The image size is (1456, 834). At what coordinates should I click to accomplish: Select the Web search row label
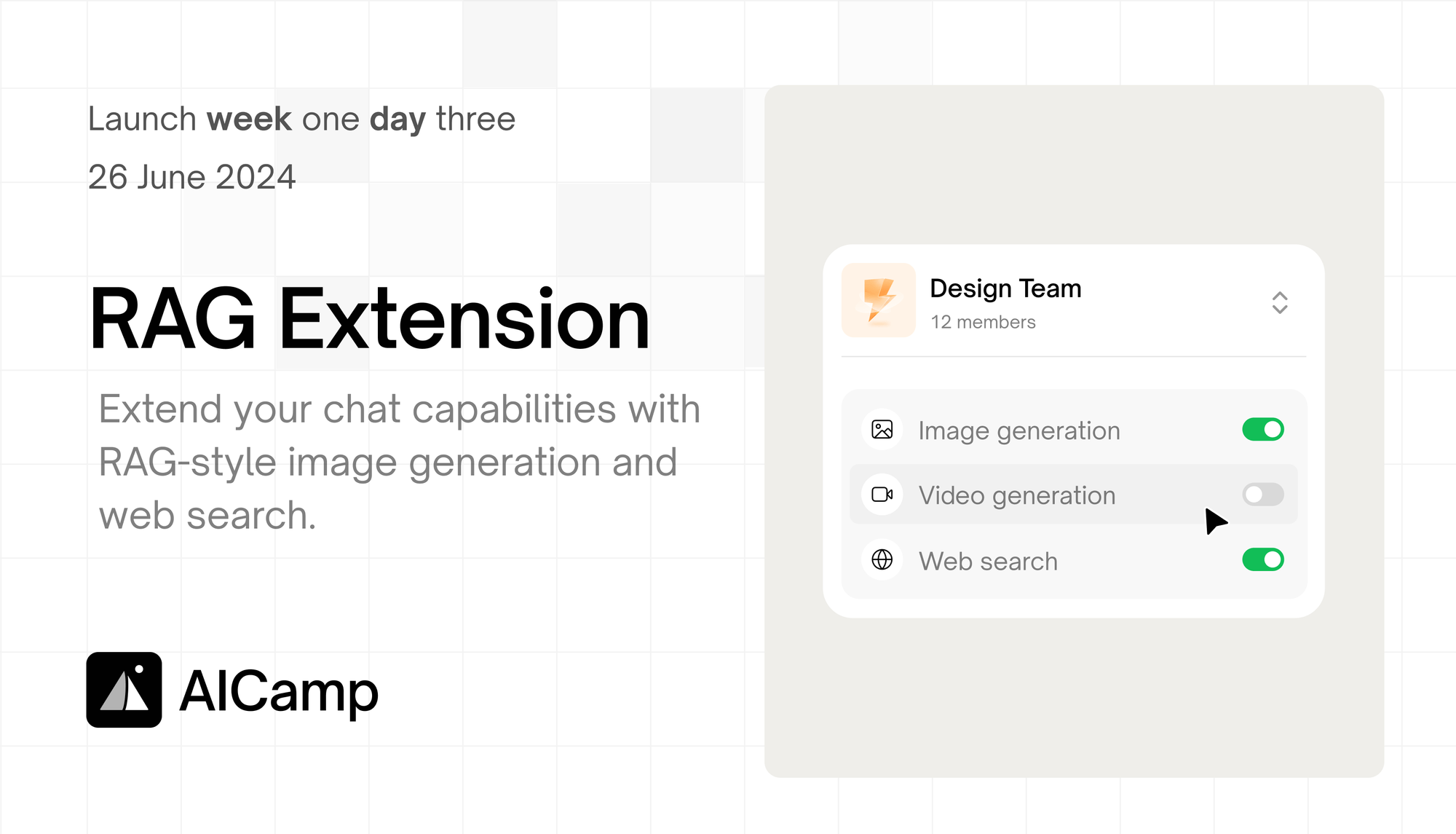(988, 561)
